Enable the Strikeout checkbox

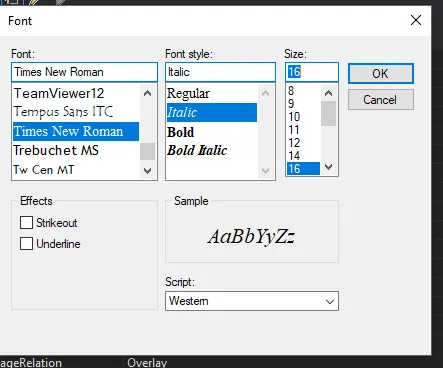pos(26,223)
